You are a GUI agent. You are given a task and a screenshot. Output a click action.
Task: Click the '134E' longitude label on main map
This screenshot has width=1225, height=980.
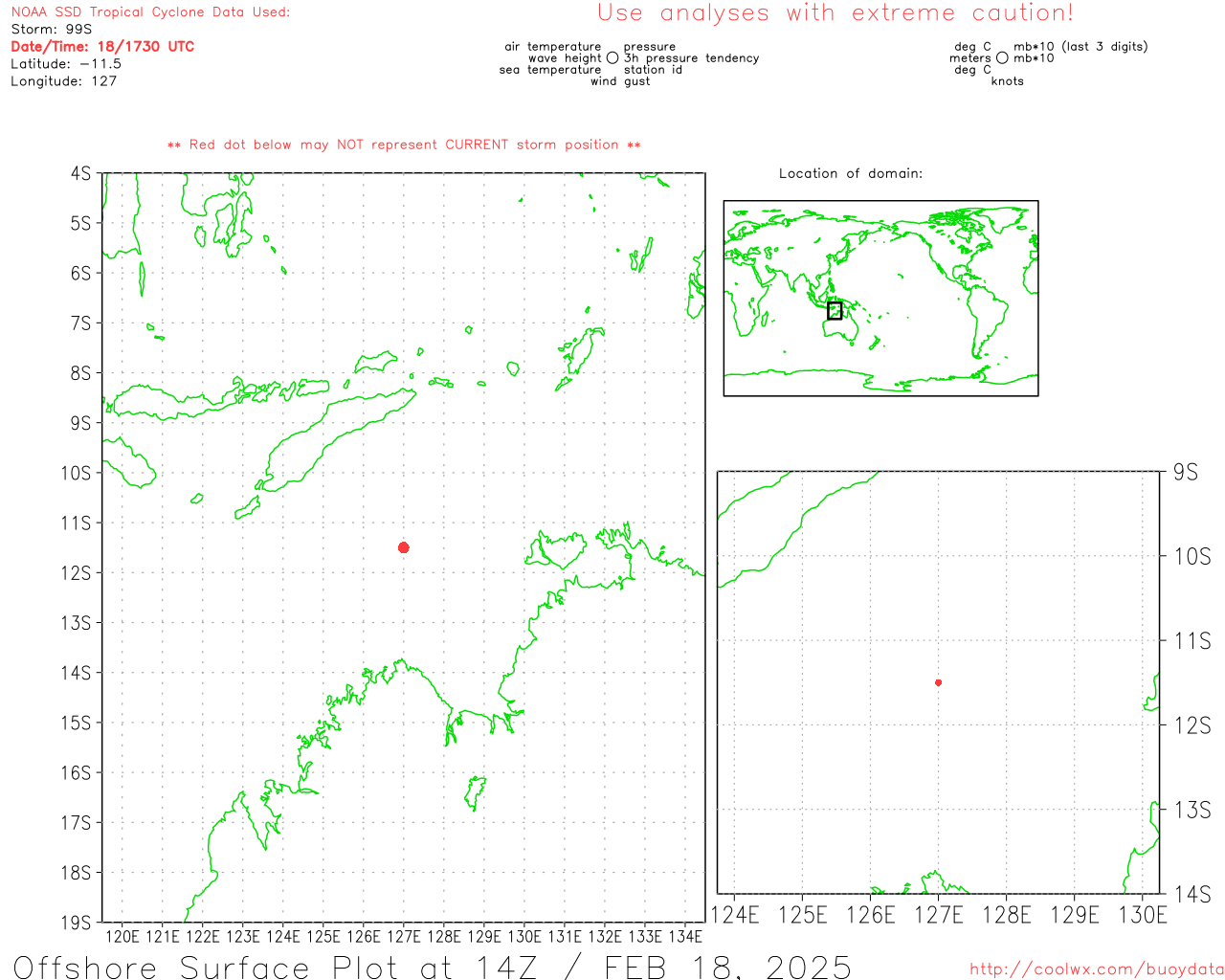(x=685, y=936)
